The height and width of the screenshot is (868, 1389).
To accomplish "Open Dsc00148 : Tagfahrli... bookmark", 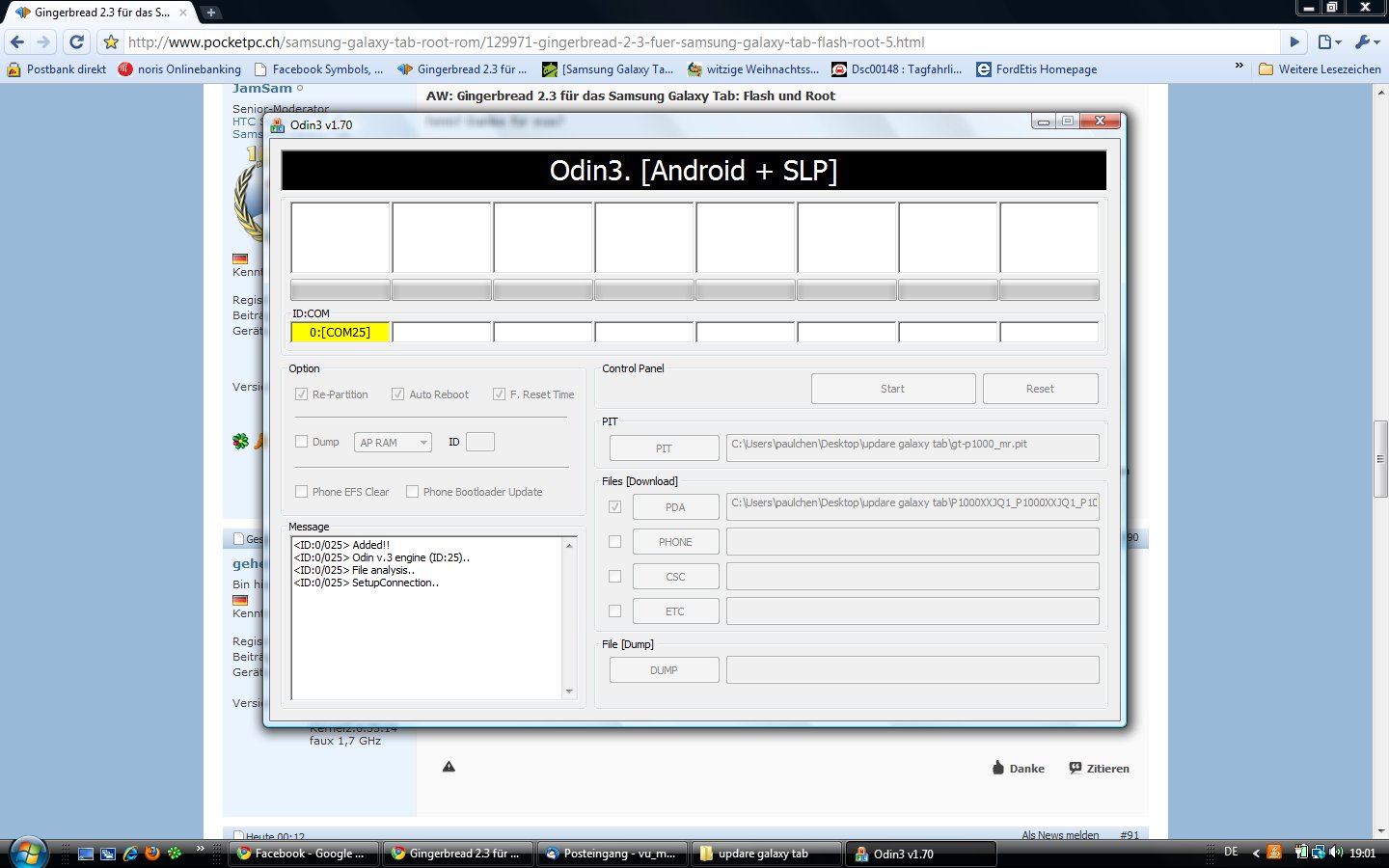I will click(897, 69).
